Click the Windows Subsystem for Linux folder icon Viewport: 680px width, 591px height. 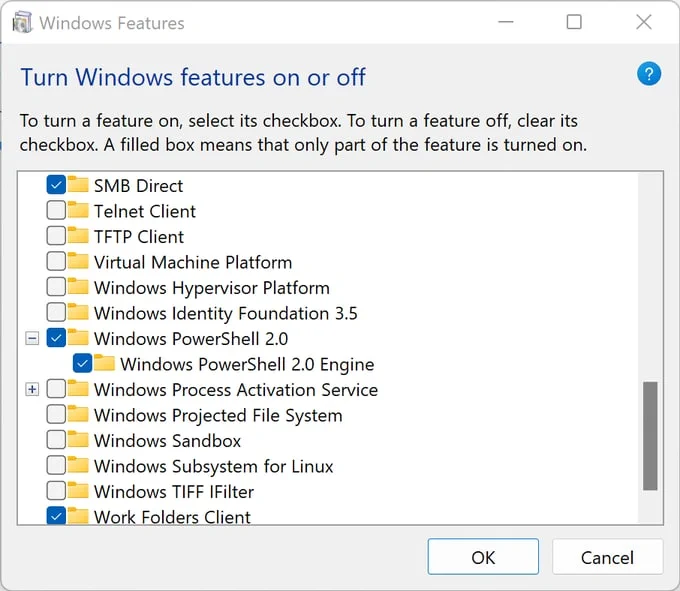pyautogui.click(x=78, y=465)
